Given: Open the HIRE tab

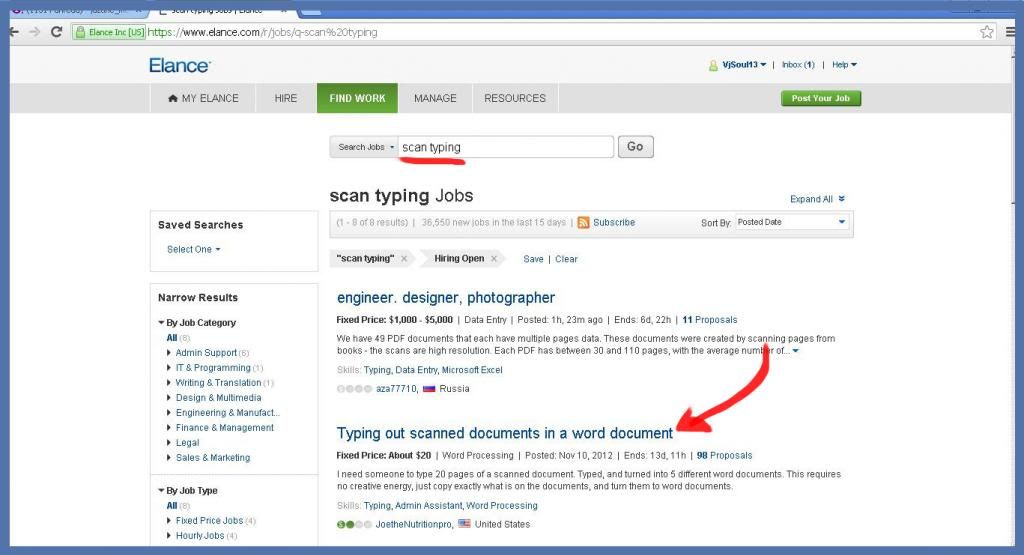Looking at the screenshot, I should (285, 98).
